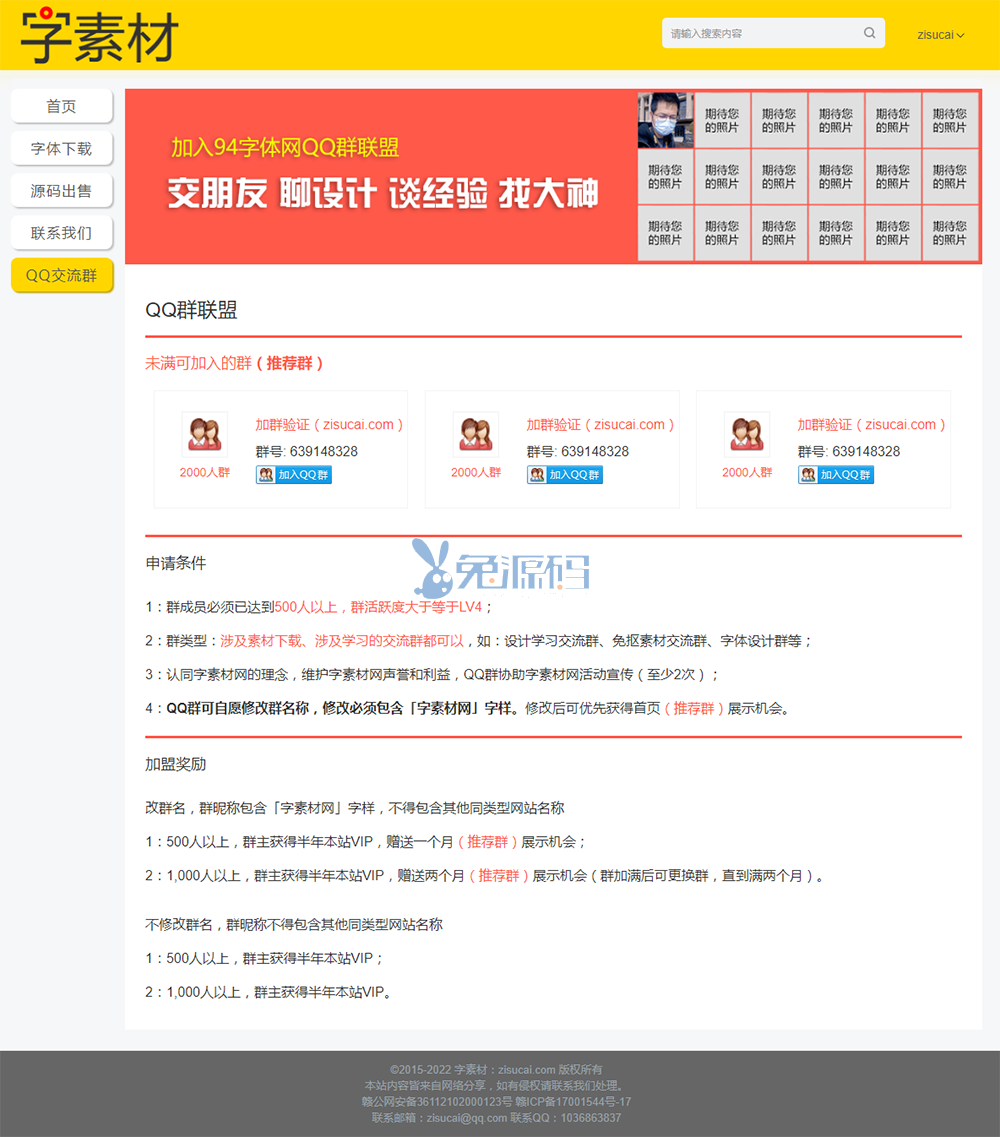The width and height of the screenshot is (1000, 1137).
Task: Click the masked man photo in the banner
Action: tap(665, 120)
